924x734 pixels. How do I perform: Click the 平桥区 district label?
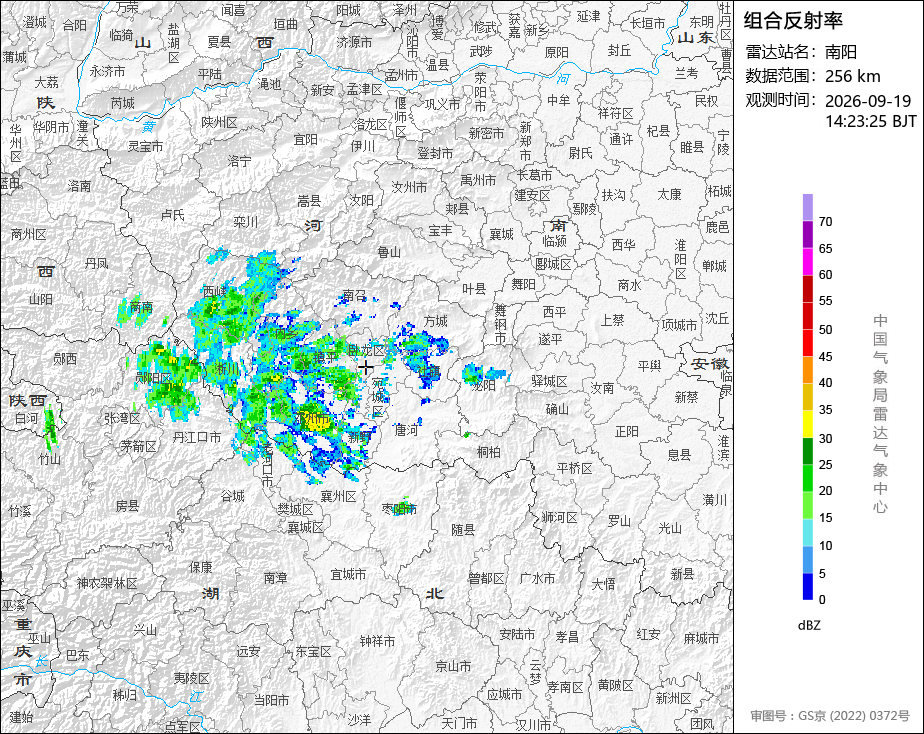pyautogui.click(x=575, y=468)
